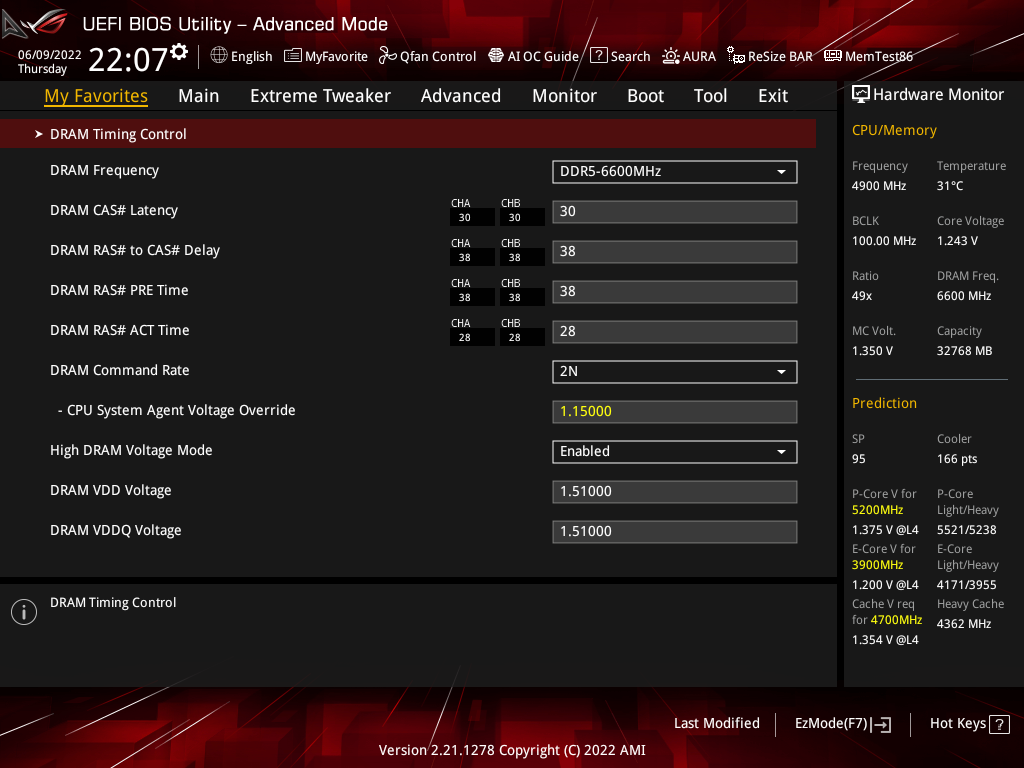The height and width of the screenshot is (768, 1024).
Task: Click DRAM VDD Voltage field
Action: coord(675,492)
